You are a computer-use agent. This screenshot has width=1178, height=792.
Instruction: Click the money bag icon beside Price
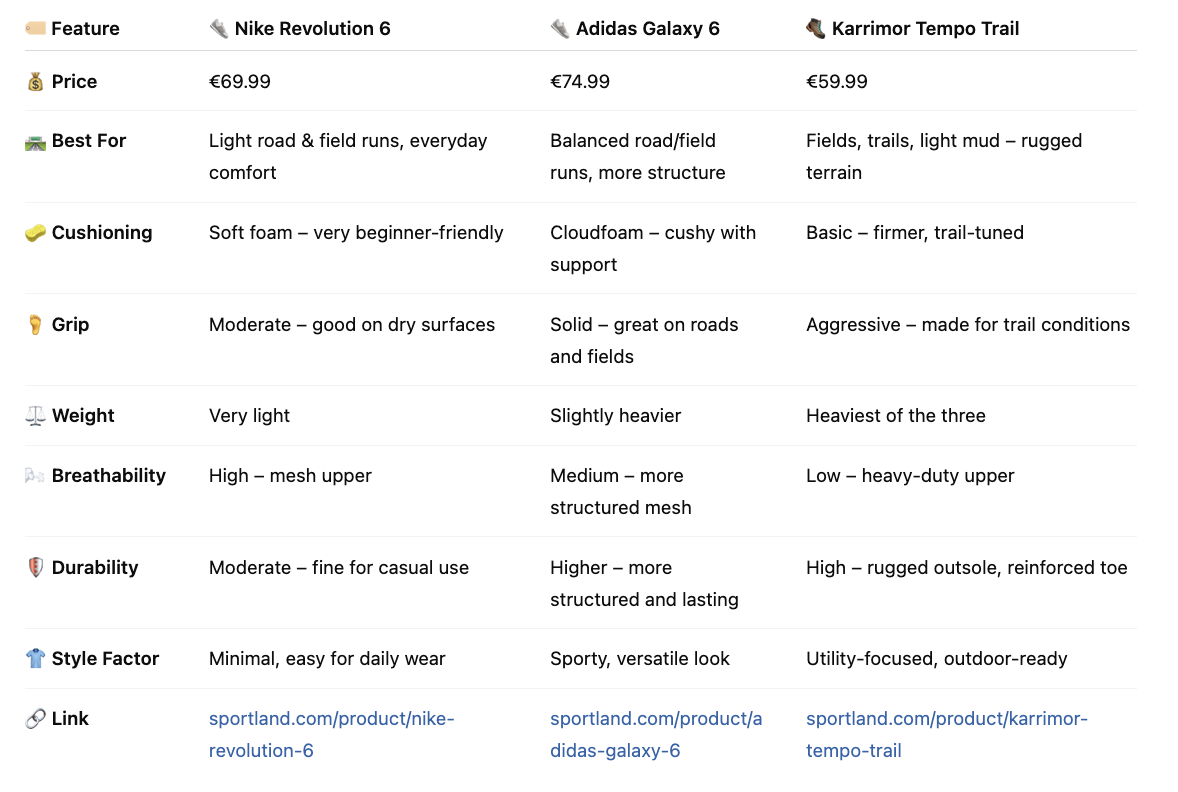tap(35, 81)
